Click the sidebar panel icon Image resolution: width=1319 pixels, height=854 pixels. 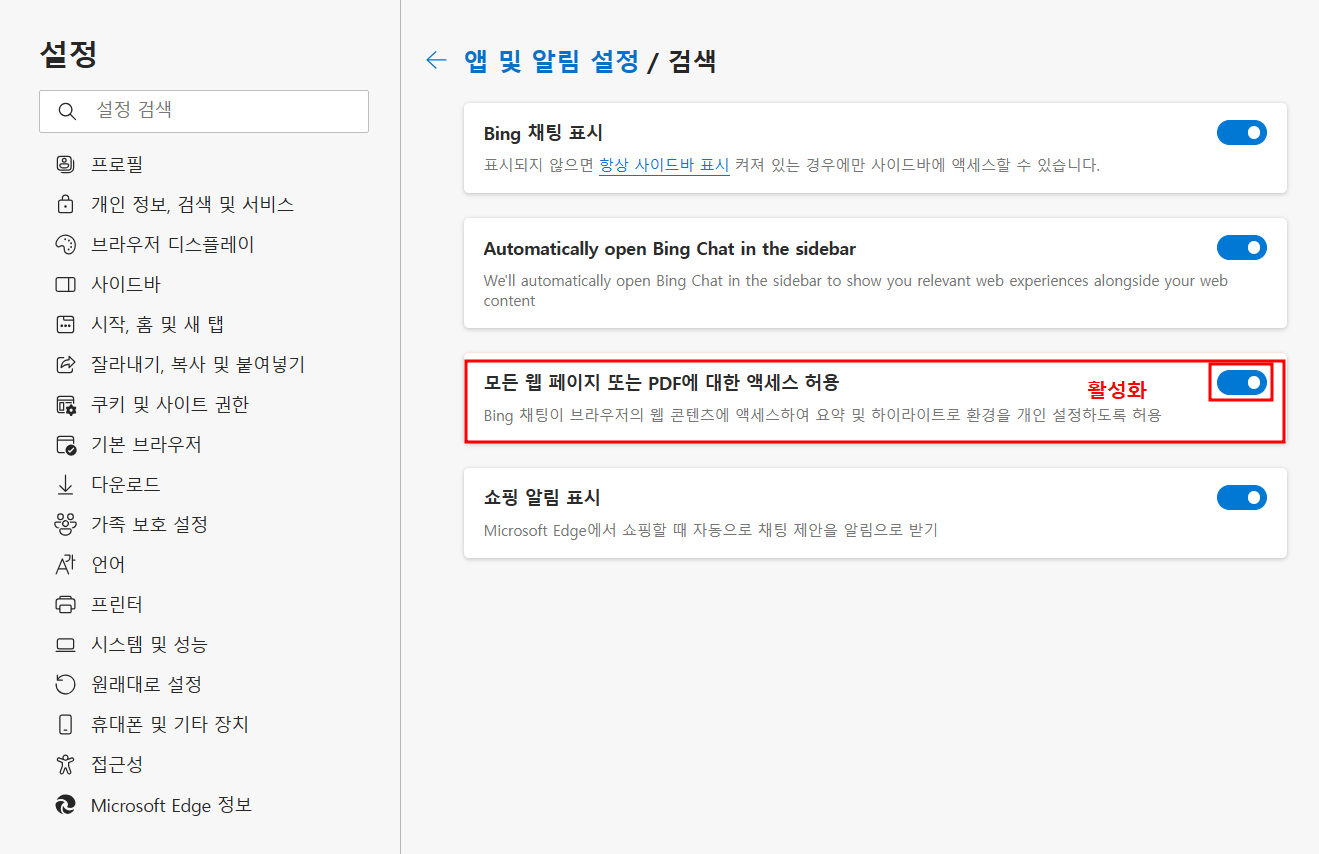[x=65, y=284]
